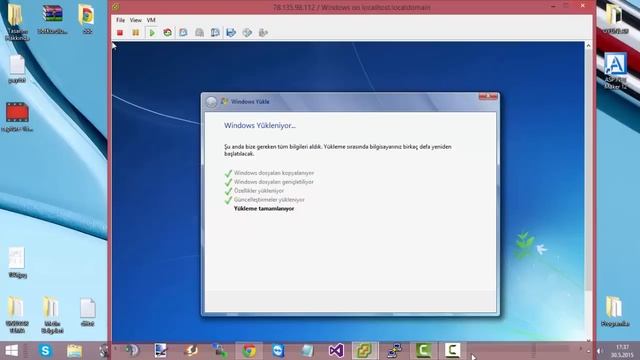Click the console scrollbar down arrow
Screen dimensions: 640x360
[588, 339]
